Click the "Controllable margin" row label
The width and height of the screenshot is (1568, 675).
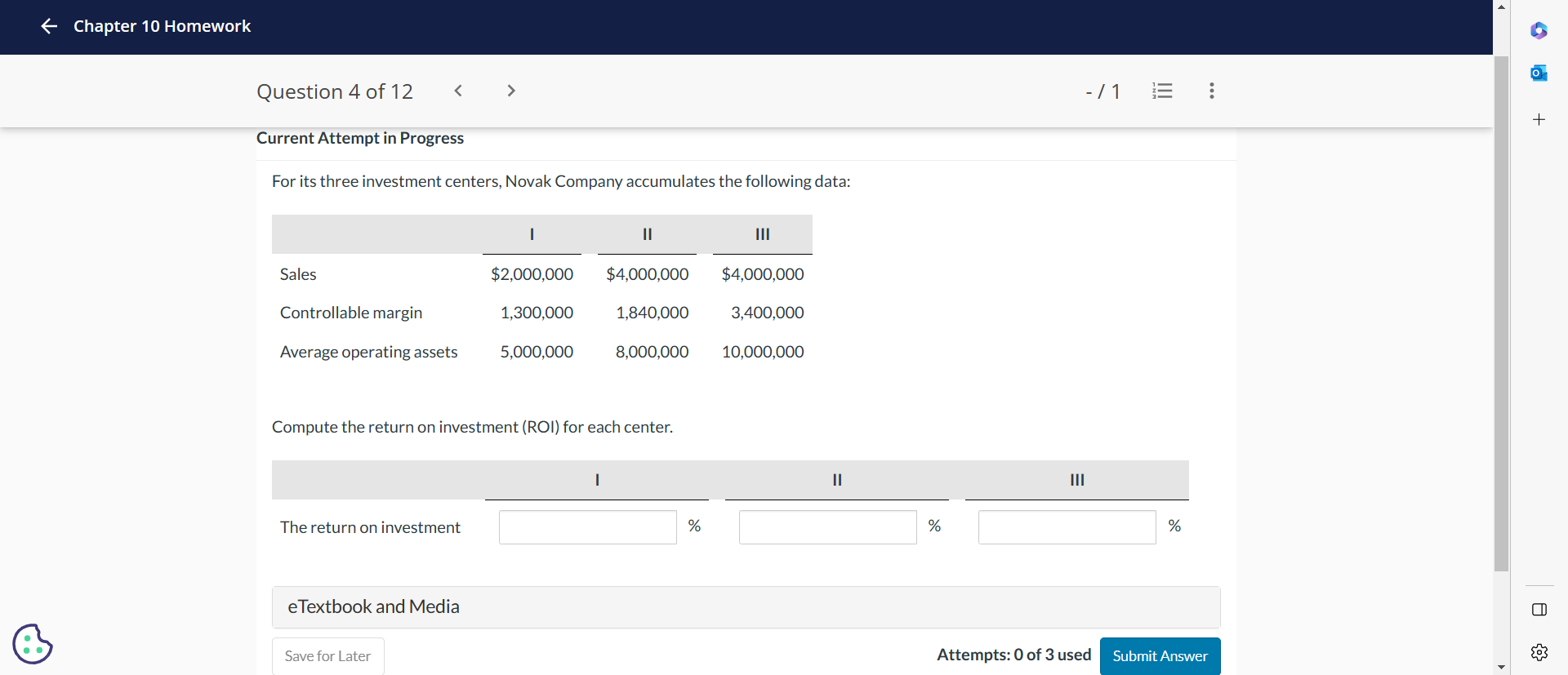351,313
